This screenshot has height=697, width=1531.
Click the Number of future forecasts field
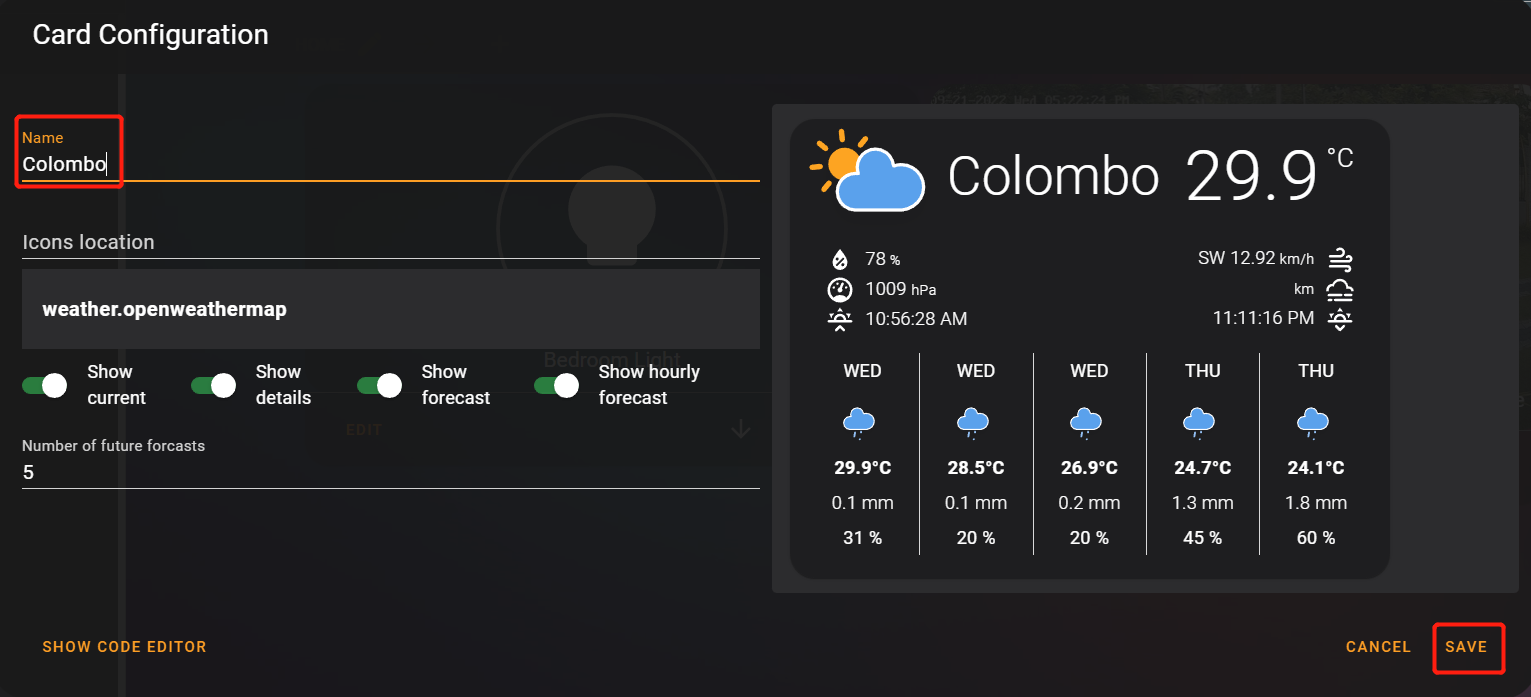coord(391,462)
